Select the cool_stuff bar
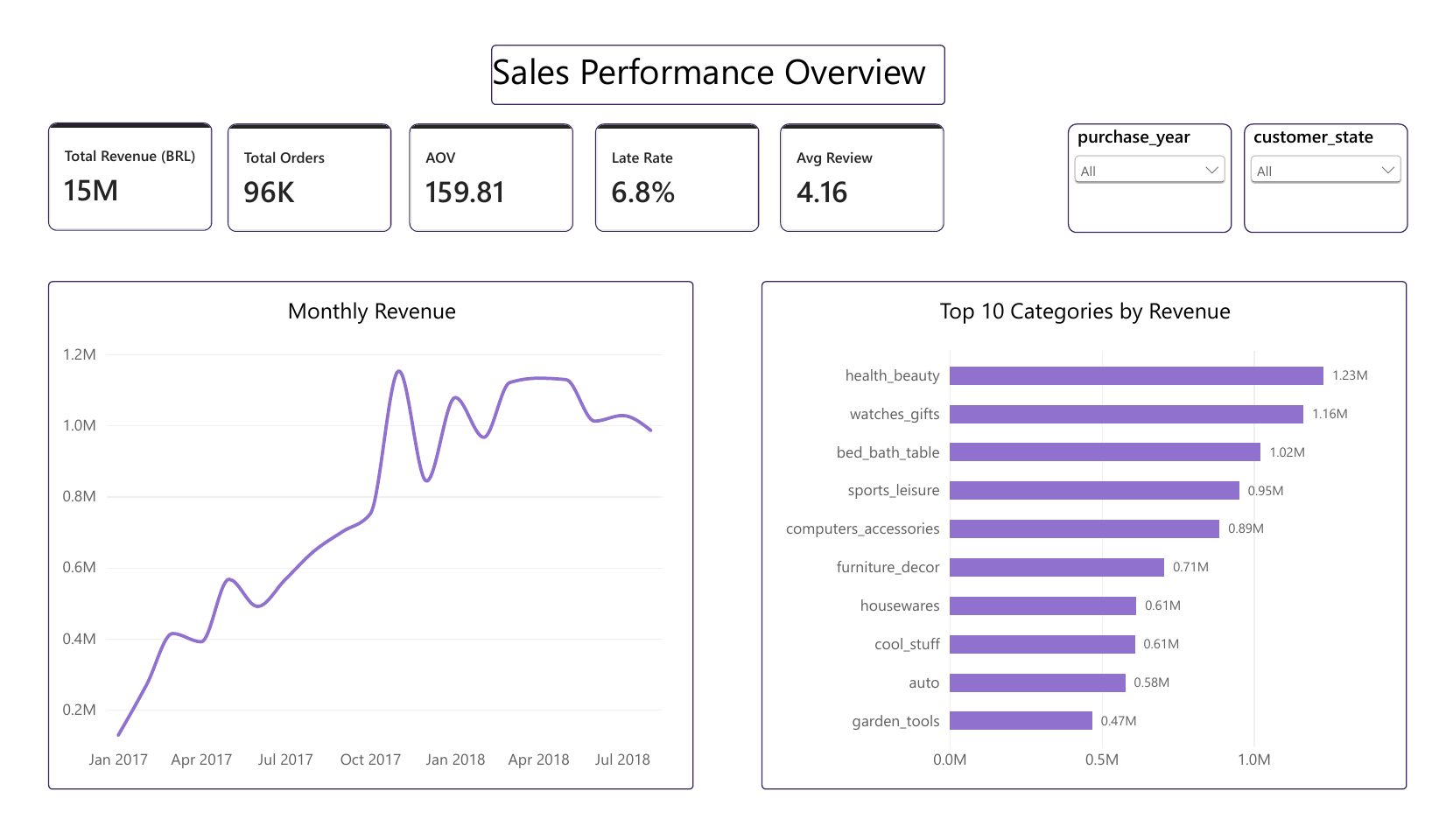Image resolution: width=1453 pixels, height=840 pixels. pos(1042,644)
